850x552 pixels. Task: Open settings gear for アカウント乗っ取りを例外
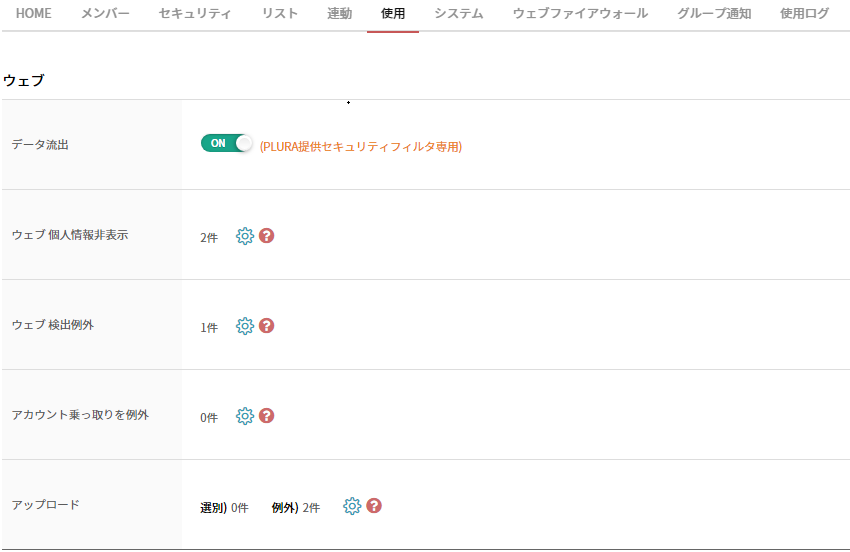[x=245, y=416]
